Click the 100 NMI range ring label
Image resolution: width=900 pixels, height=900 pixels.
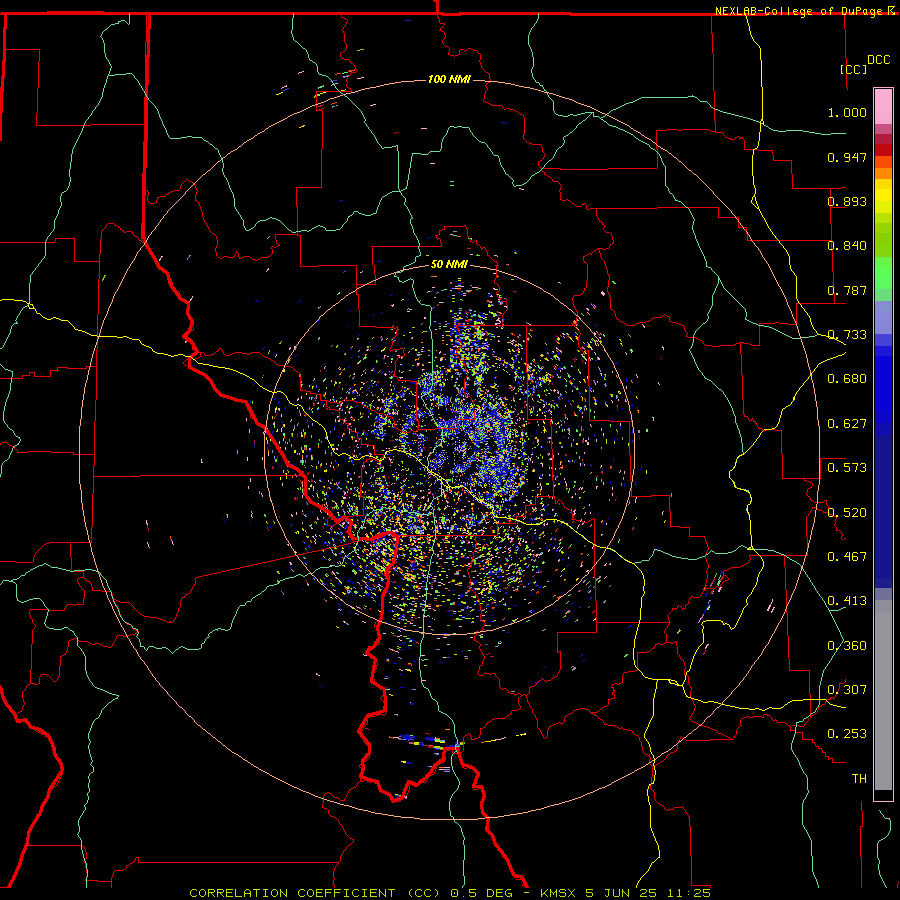point(449,79)
